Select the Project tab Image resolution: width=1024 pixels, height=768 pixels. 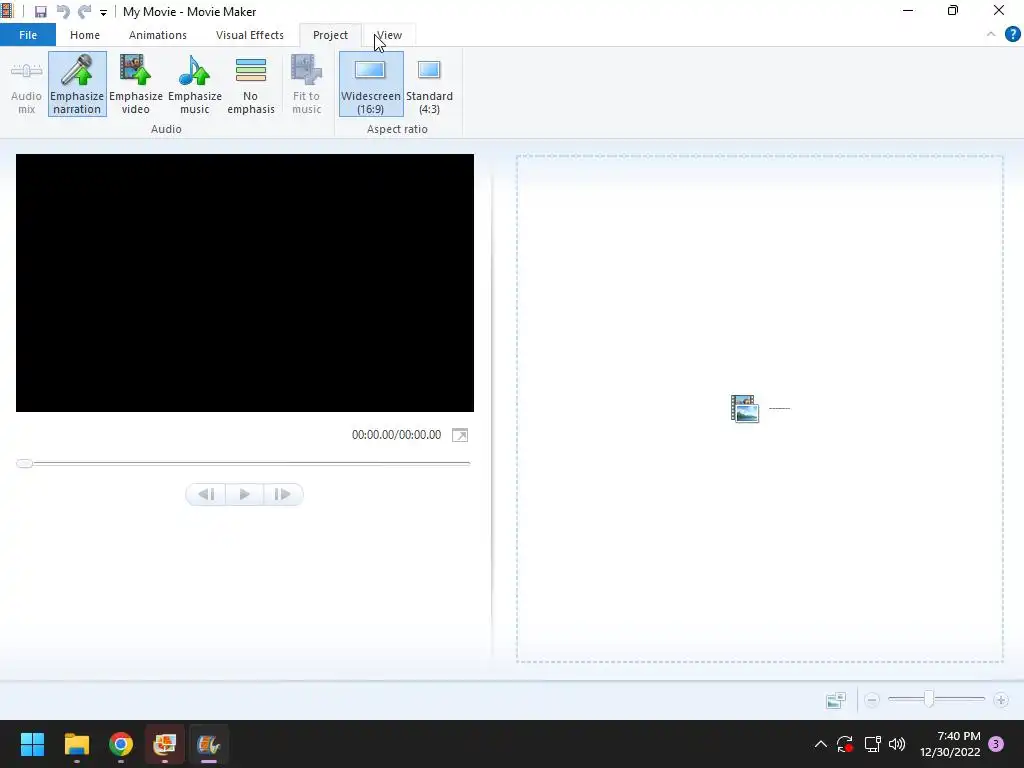point(330,35)
